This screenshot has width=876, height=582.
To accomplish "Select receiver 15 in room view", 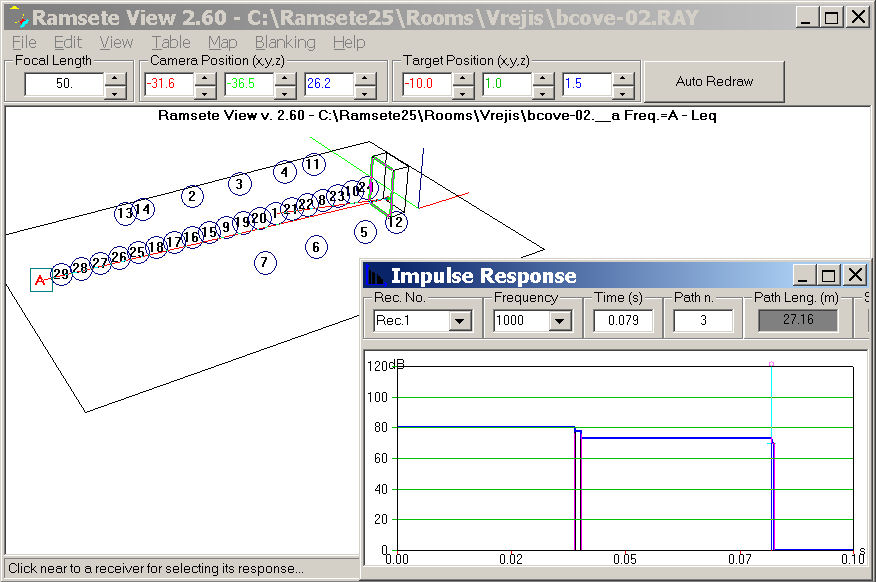I will 209,232.
